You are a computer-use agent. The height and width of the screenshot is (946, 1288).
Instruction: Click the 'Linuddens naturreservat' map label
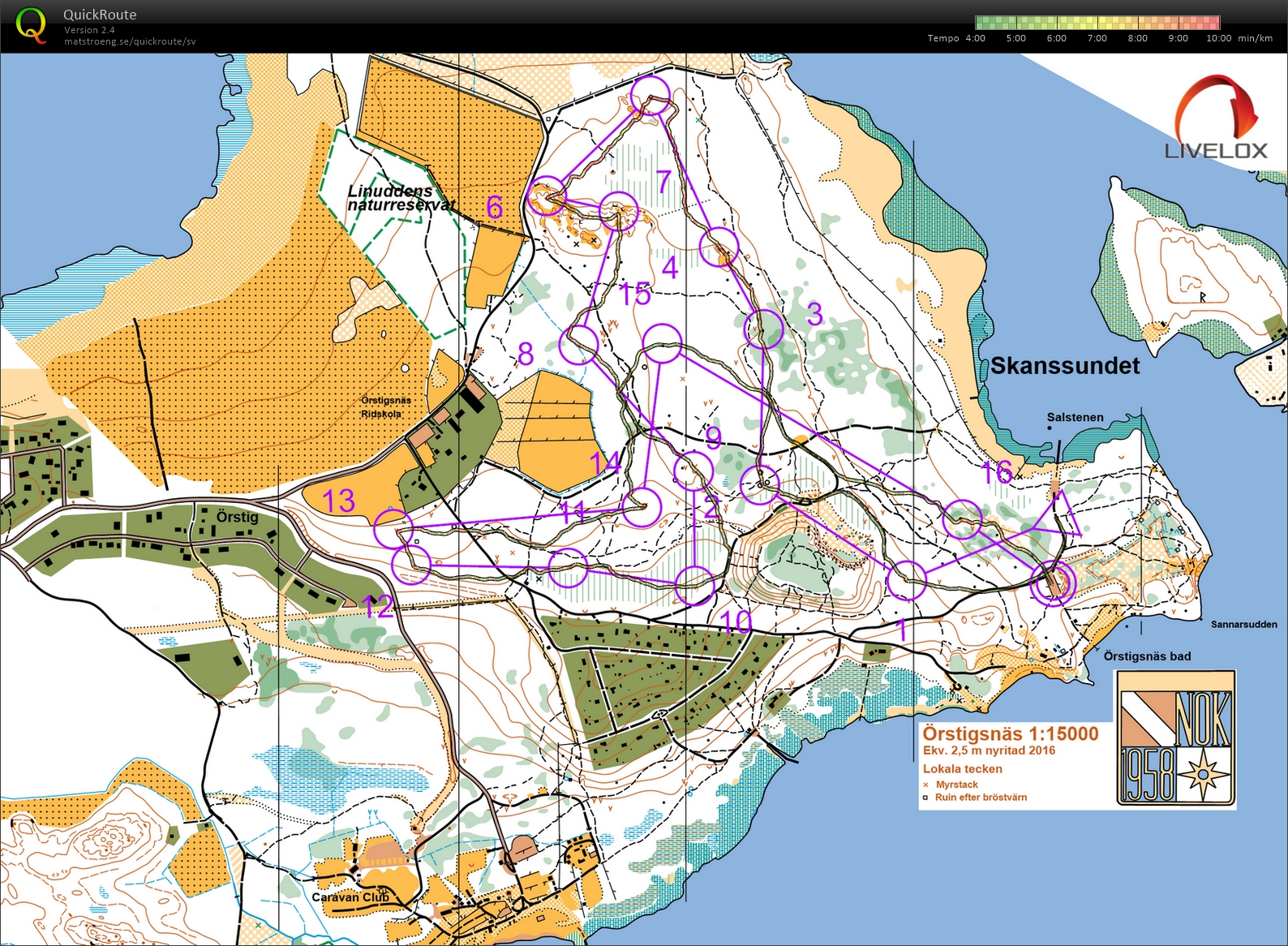click(x=401, y=198)
